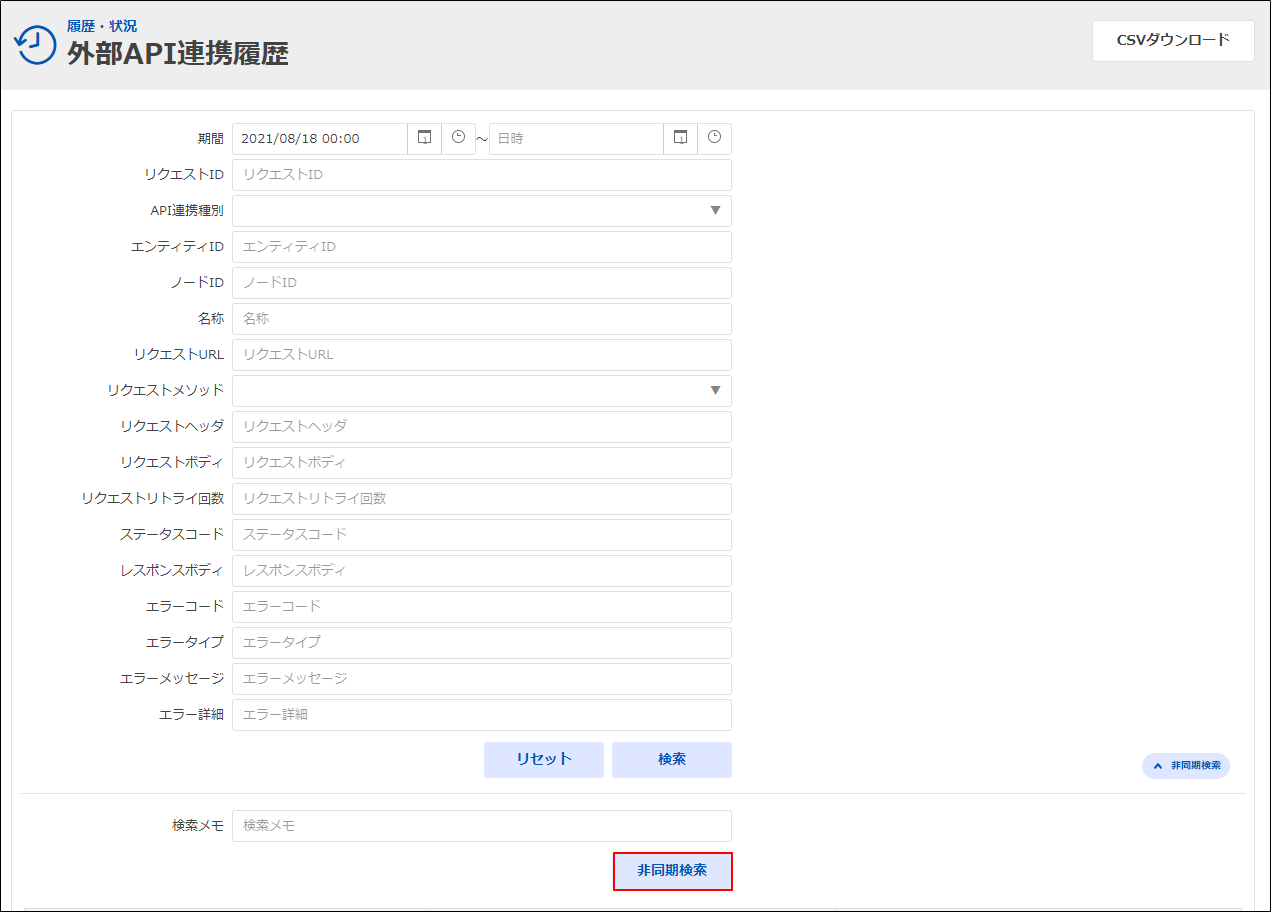Click the 検索メモ field label
This screenshot has width=1271, height=912.
pos(198,826)
